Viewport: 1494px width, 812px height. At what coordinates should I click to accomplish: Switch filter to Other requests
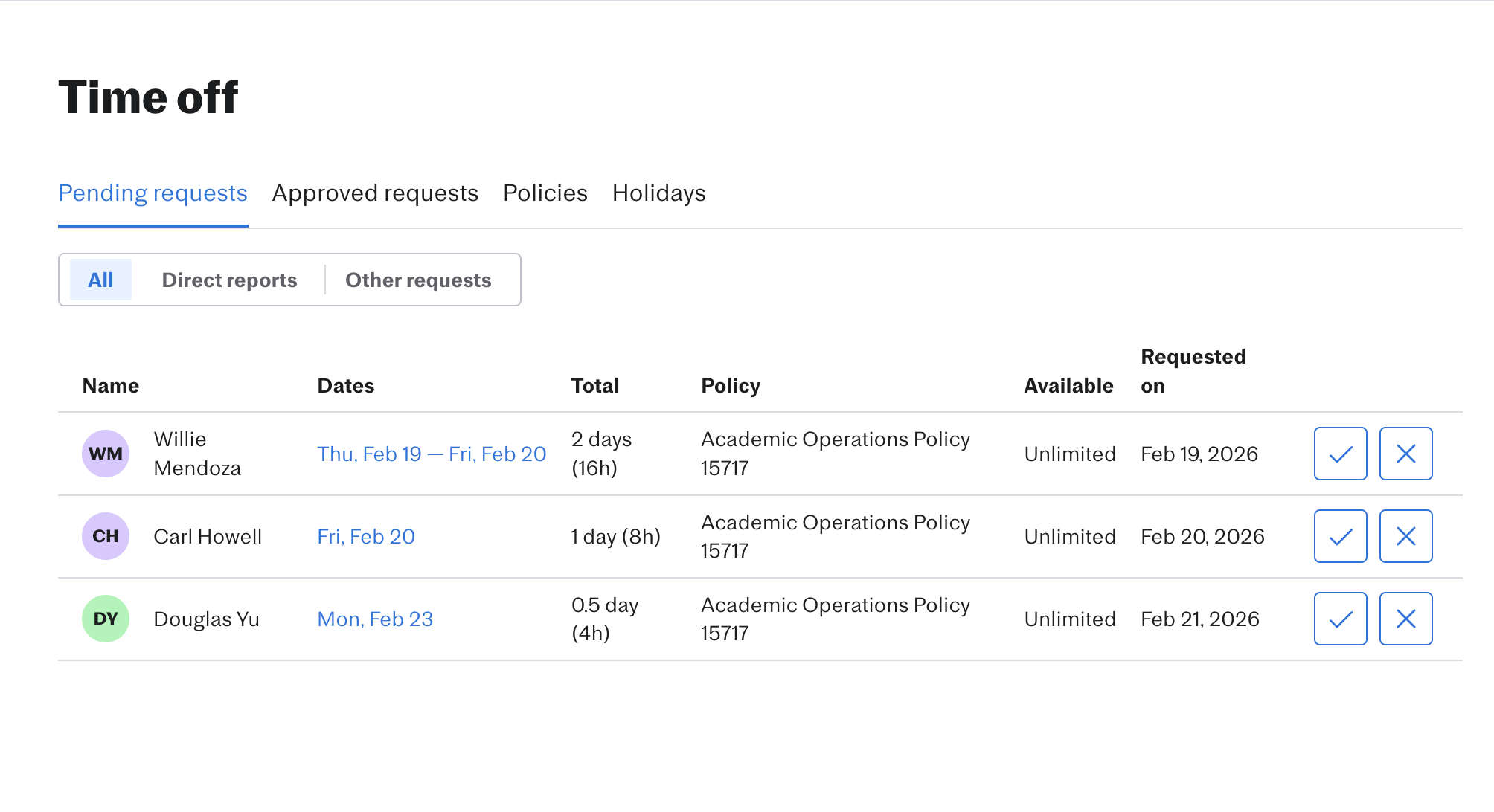pos(418,280)
